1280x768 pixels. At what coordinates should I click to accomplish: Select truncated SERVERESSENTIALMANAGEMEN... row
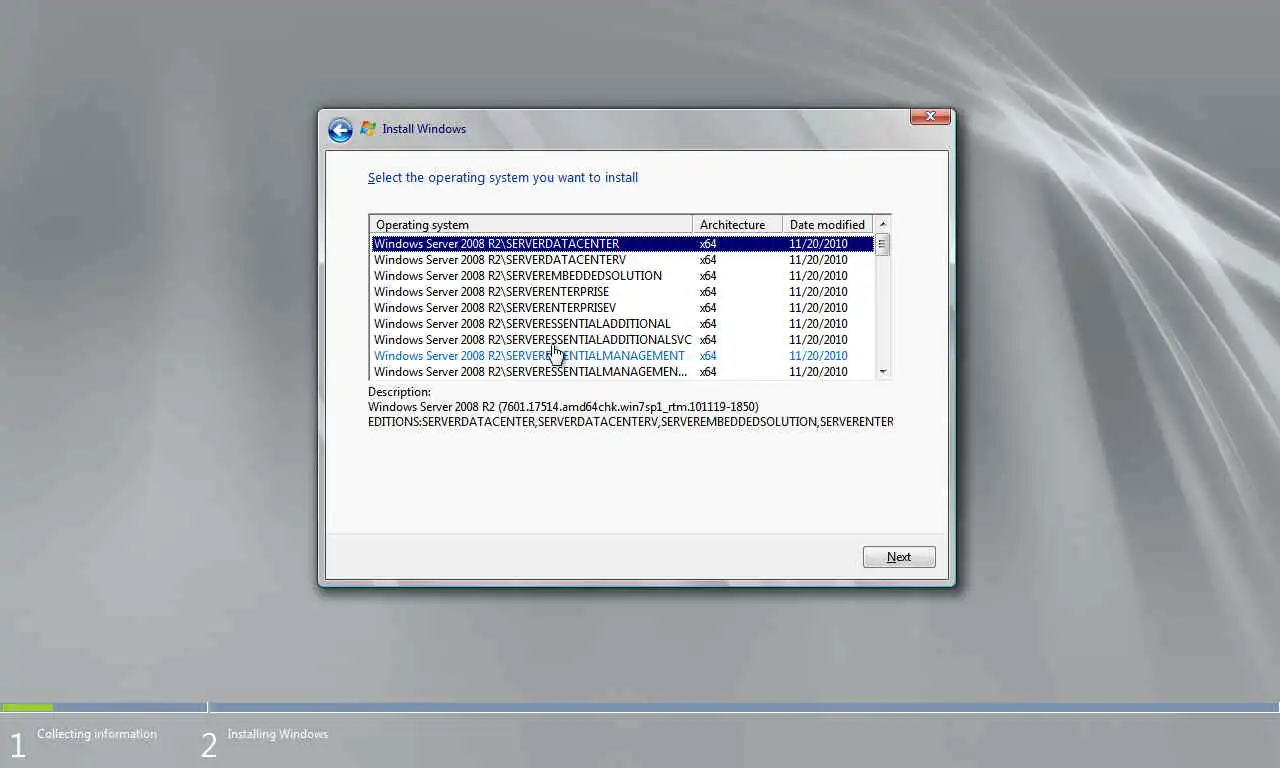pyautogui.click(x=622, y=372)
